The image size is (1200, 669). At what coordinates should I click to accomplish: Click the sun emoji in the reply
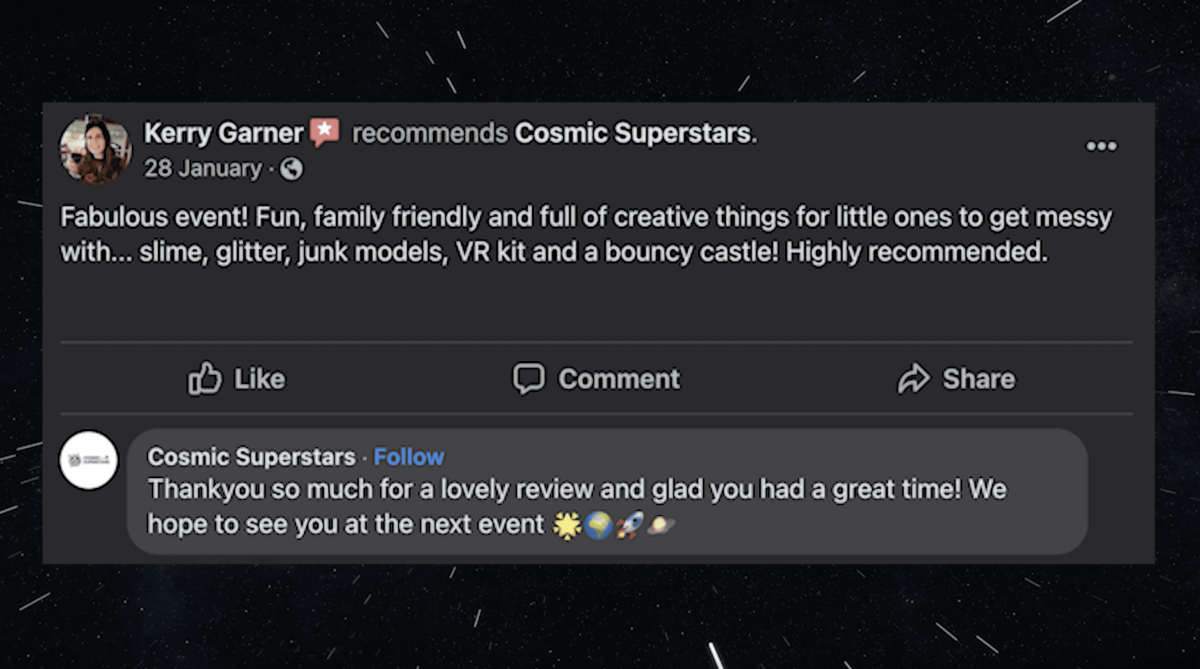[x=567, y=524]
